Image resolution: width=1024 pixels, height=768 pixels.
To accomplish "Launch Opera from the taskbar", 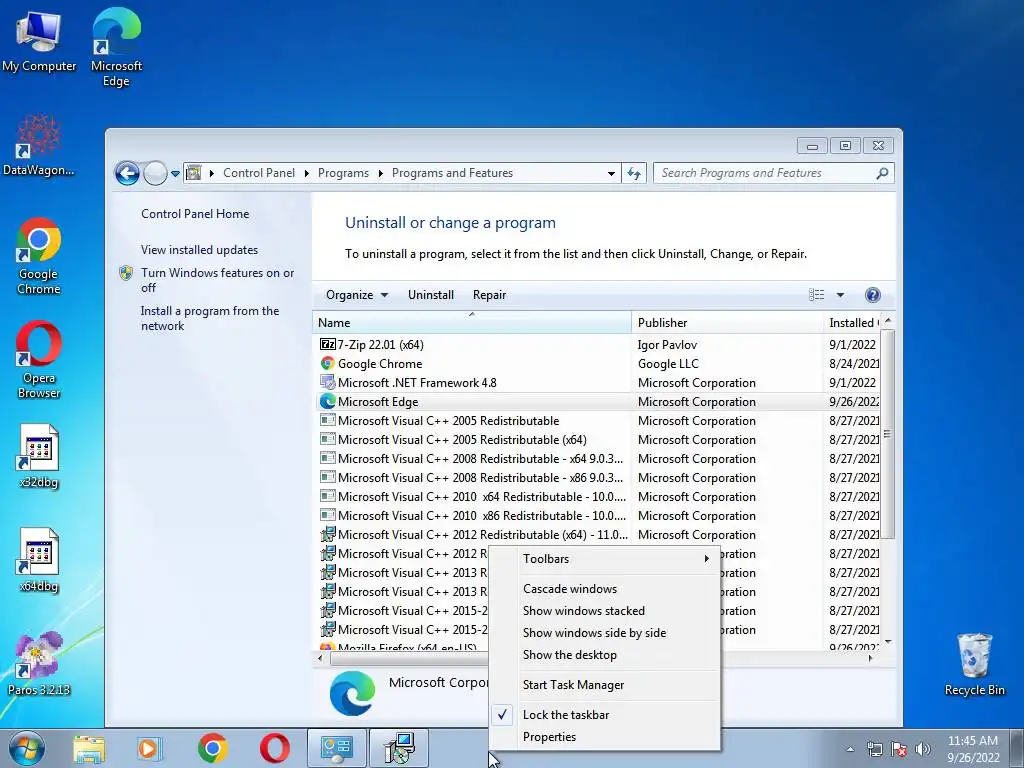I will [275, 748].
